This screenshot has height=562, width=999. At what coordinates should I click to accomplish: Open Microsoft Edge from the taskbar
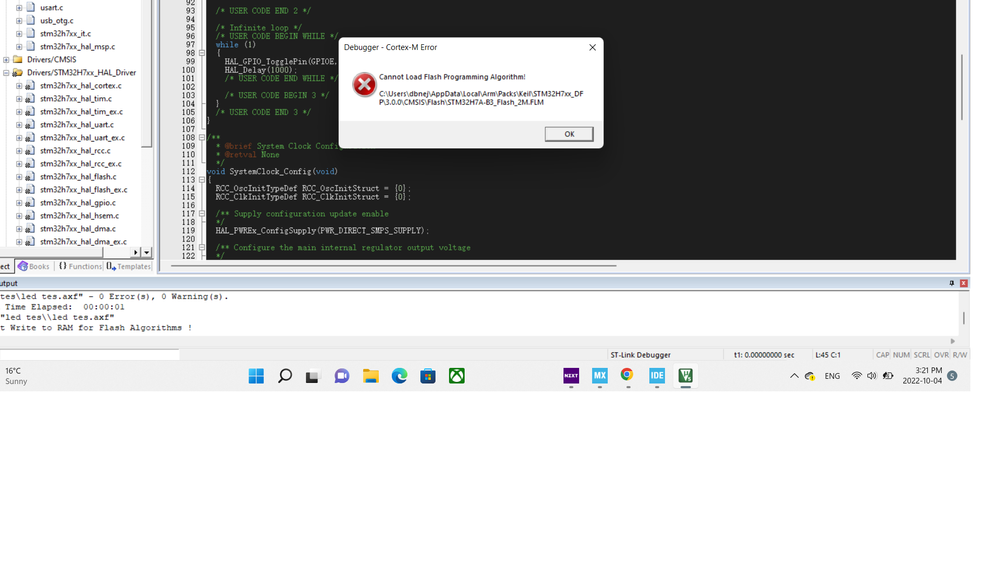(399, 376)
